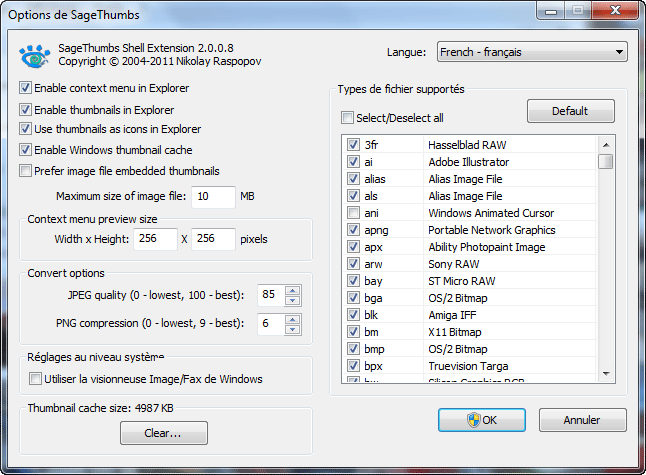Click the preview Width input field
The width and height of the screenshot is (646, 475).
(155, 239)
